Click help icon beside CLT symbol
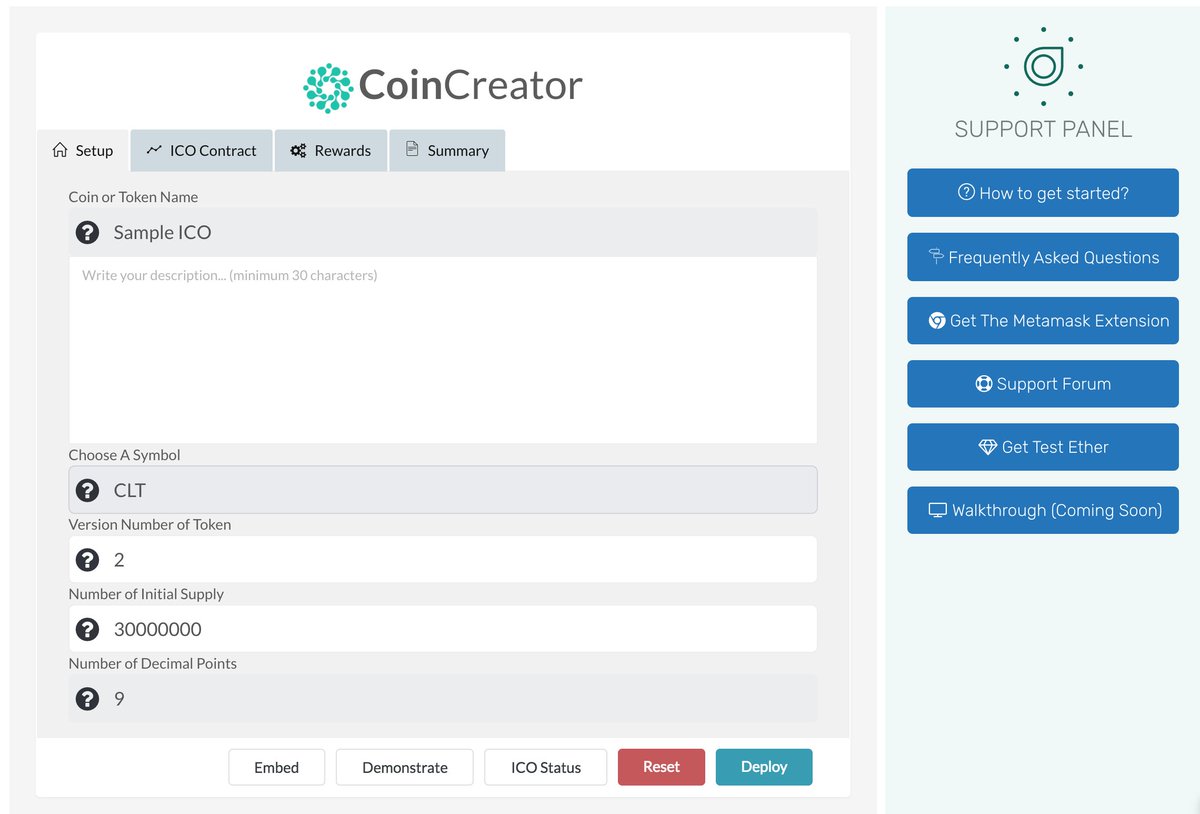Screen dimensions: 1200x814 (88, 490)
